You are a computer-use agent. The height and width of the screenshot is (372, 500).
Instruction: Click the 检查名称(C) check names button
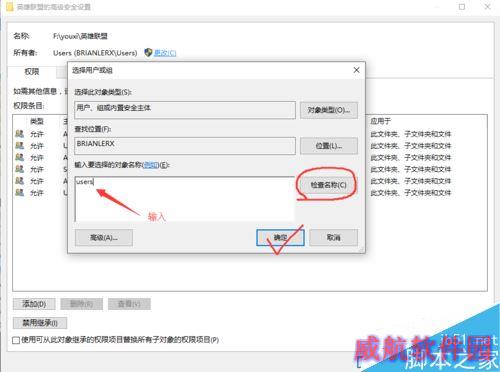[328, 185]
